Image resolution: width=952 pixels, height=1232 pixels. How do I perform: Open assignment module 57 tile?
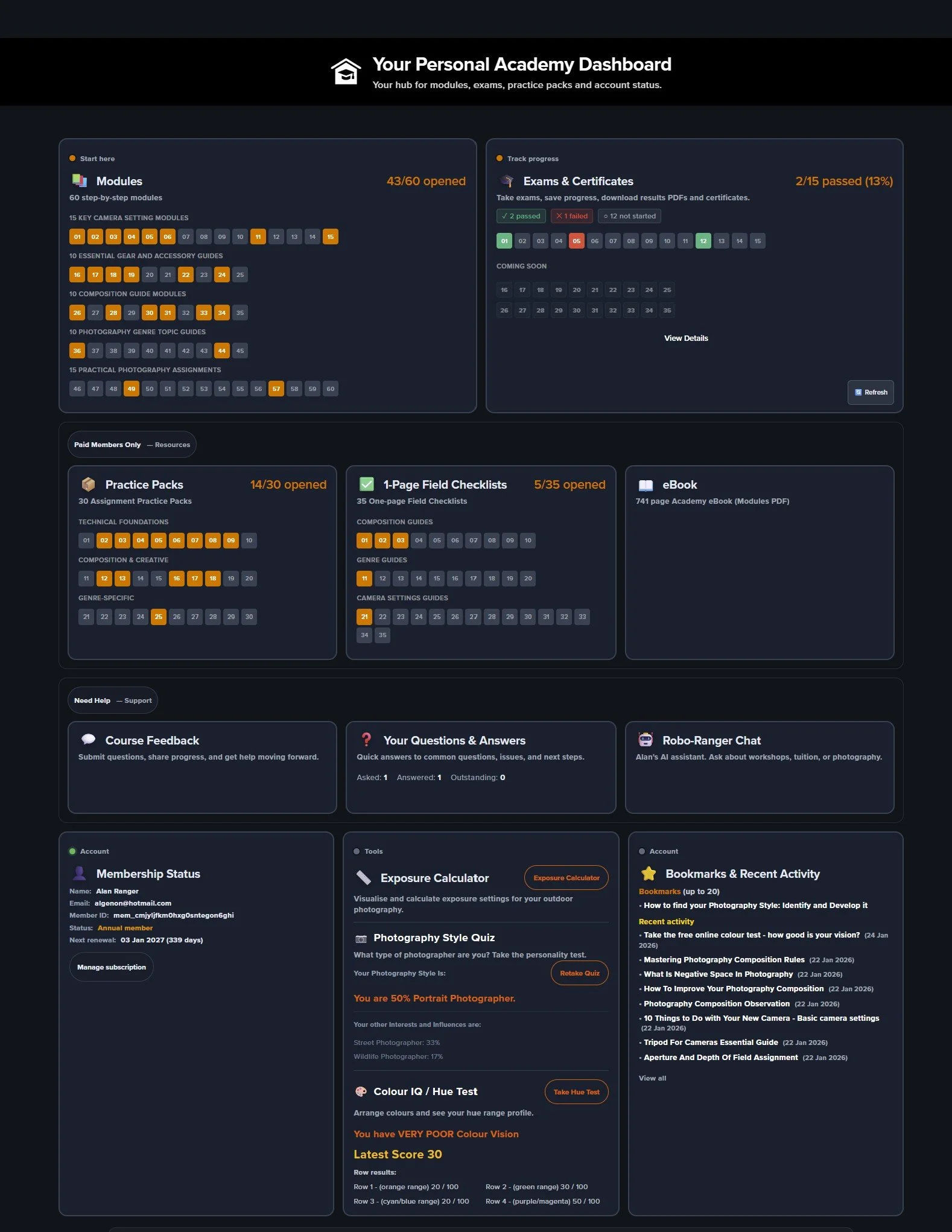276,389
